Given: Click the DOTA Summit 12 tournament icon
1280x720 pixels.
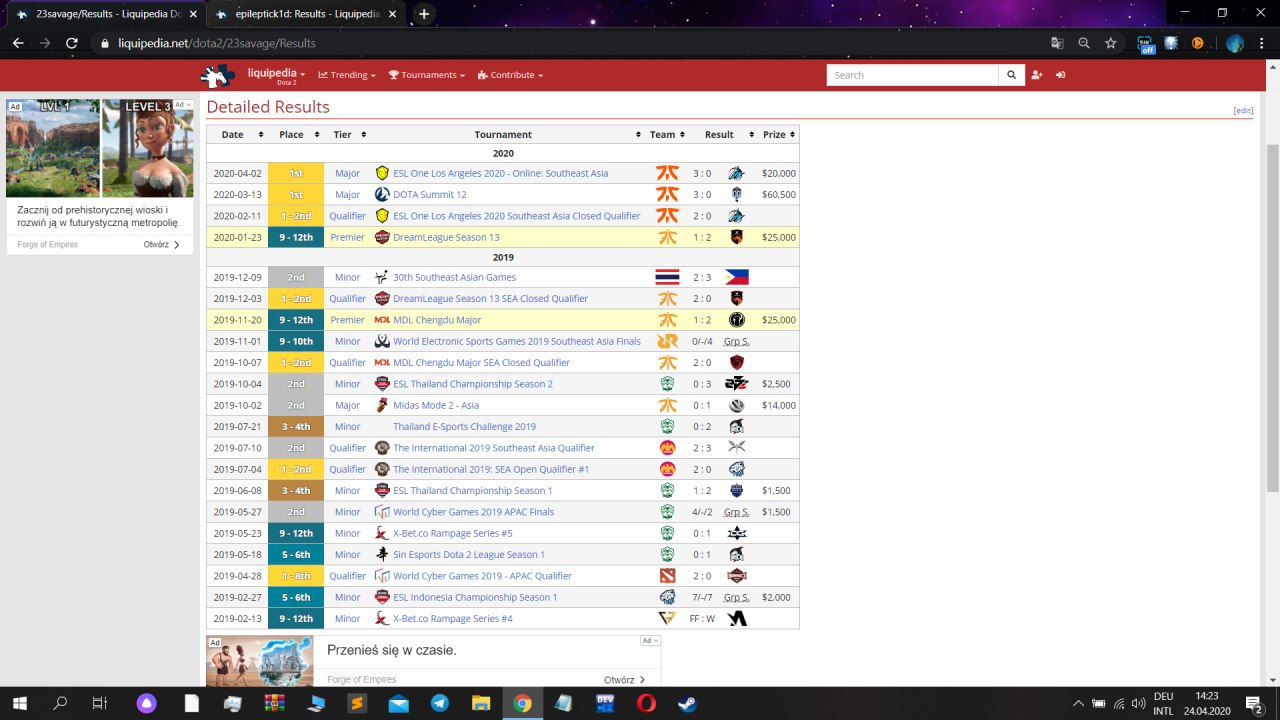Looking at the screenshot, I should click(x=382, y=194).
